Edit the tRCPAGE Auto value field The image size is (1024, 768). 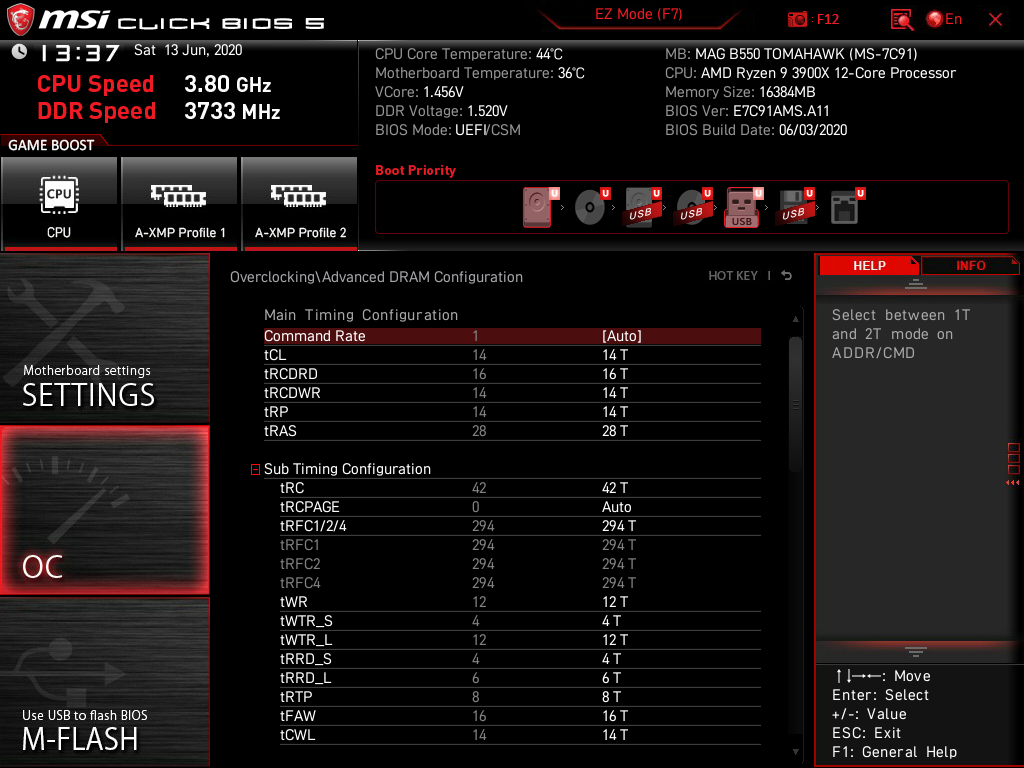(616, 507)
